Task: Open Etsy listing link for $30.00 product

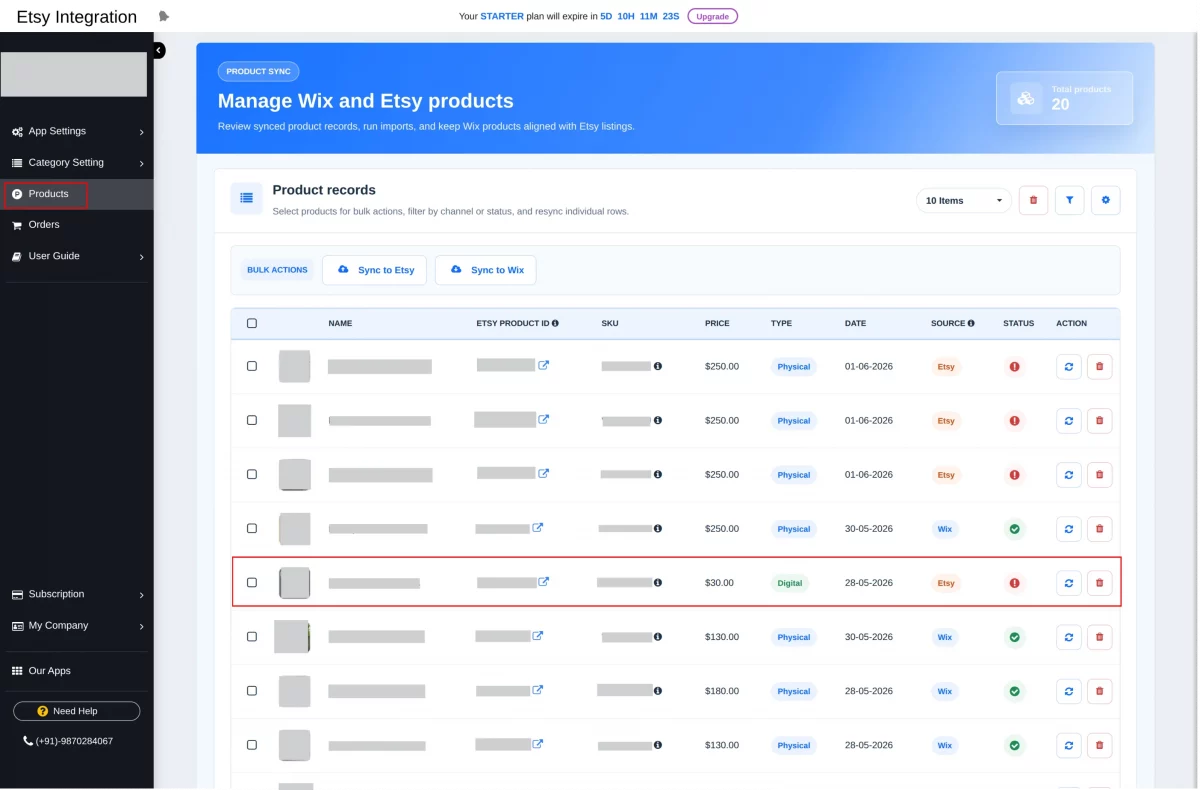Action: tap(544, 581)
